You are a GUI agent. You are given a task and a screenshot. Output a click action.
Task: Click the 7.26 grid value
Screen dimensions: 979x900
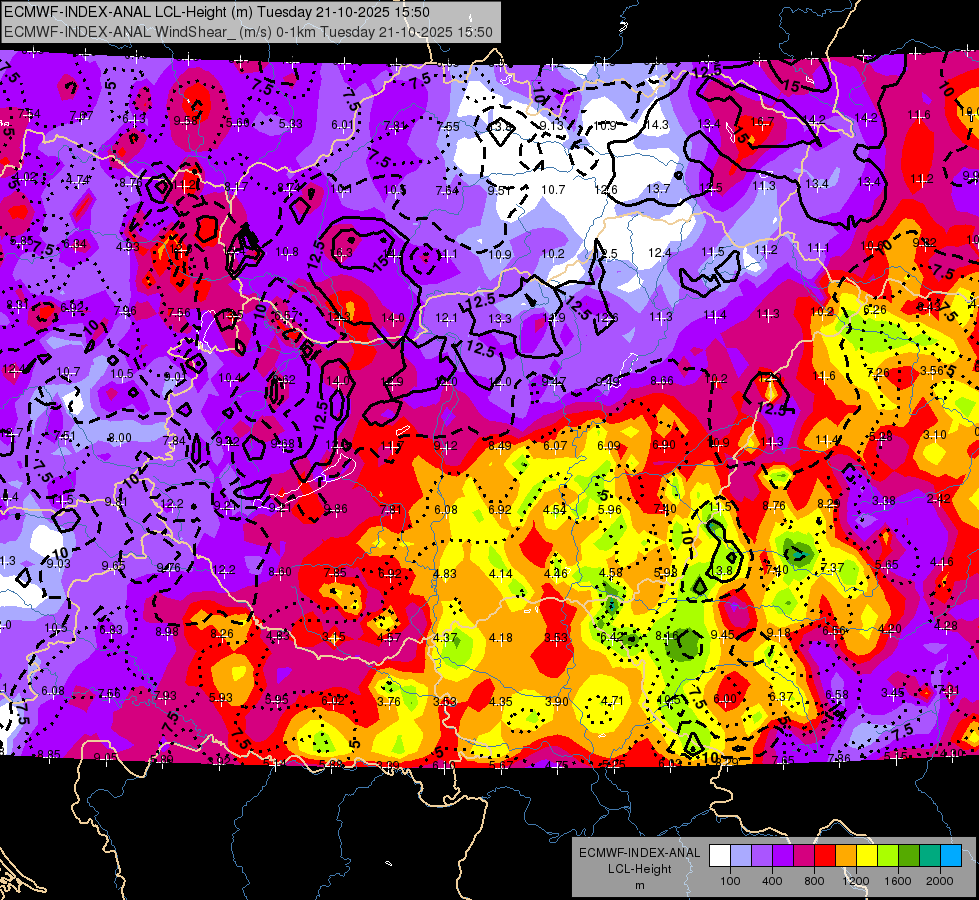878,372
